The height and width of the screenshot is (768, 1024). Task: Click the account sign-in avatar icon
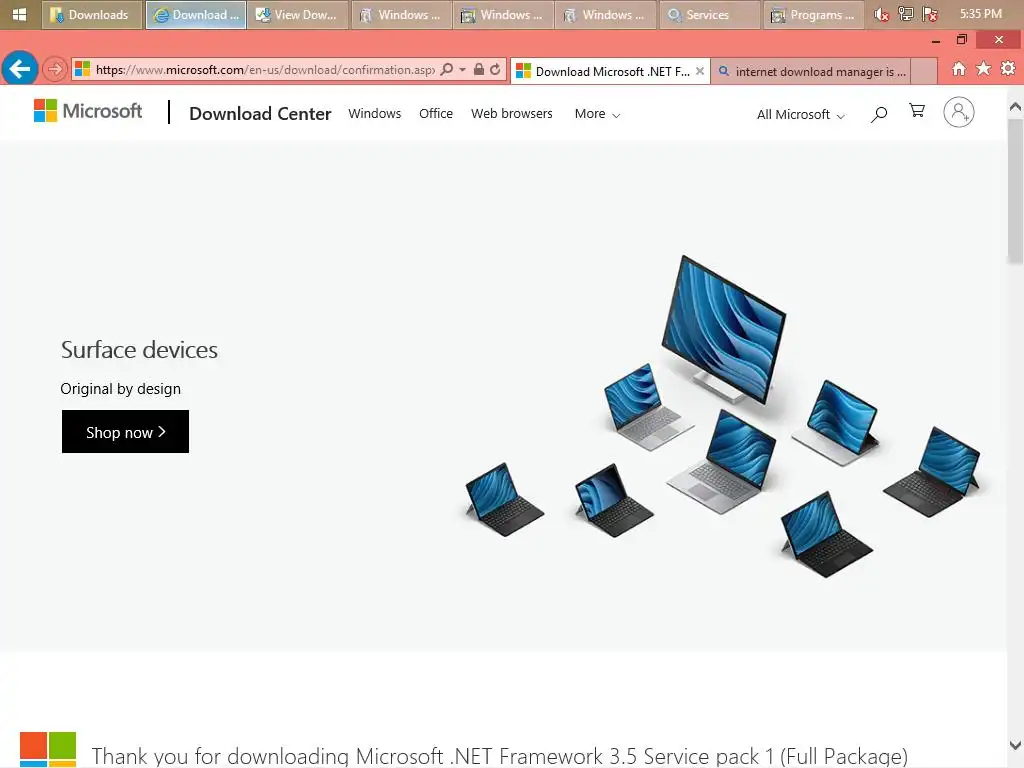pyautogui.click(x=959, y=112)
